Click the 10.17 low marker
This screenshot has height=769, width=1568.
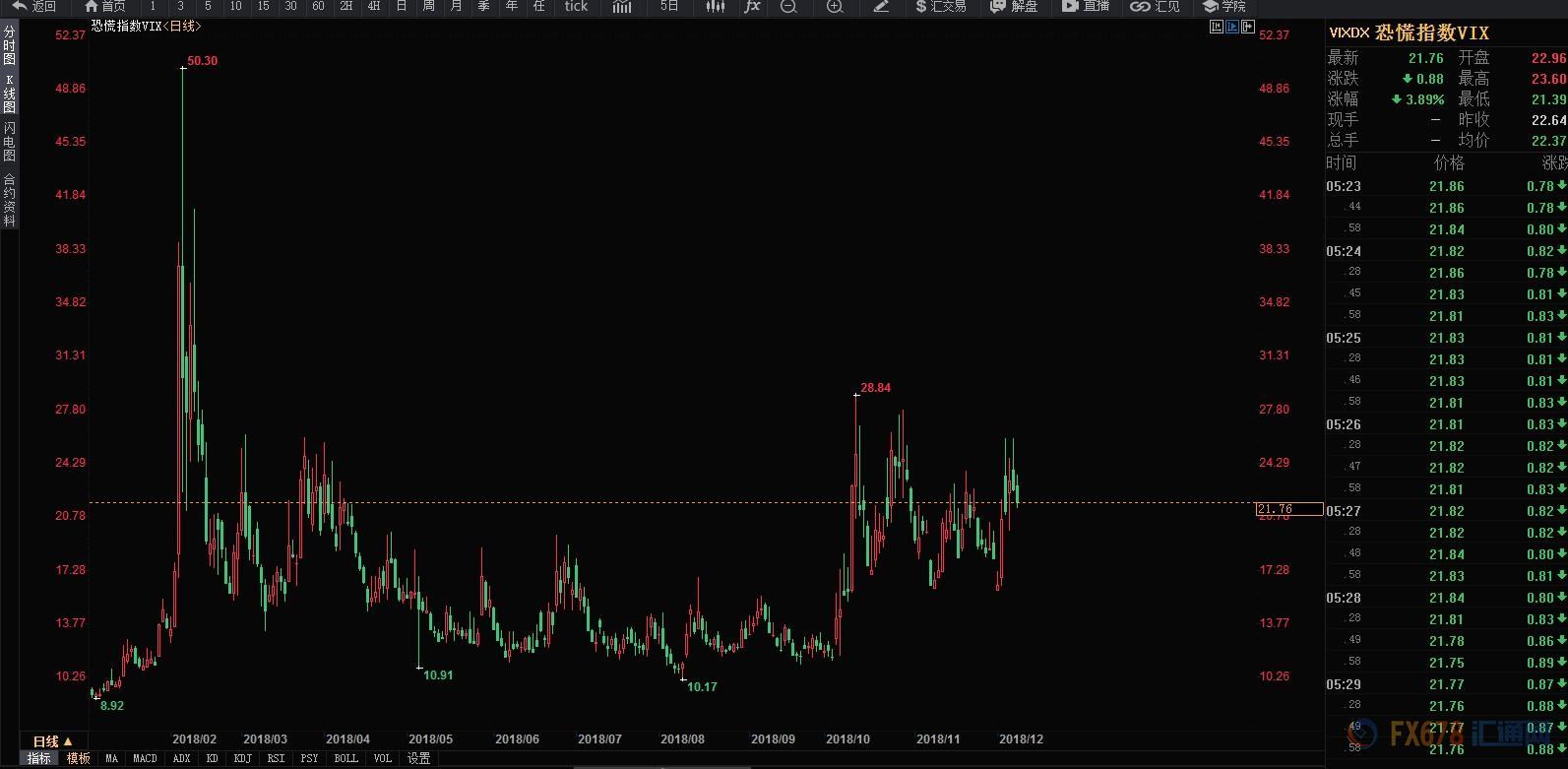point(702,687)
